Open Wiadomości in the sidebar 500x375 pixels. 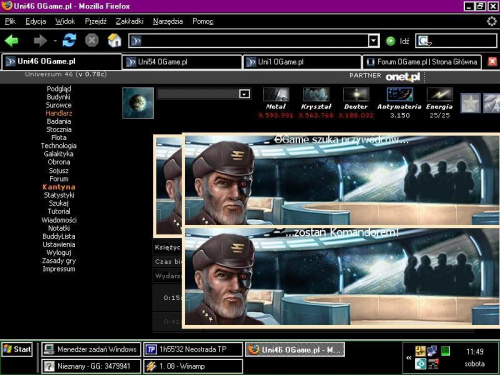point(59,220)
